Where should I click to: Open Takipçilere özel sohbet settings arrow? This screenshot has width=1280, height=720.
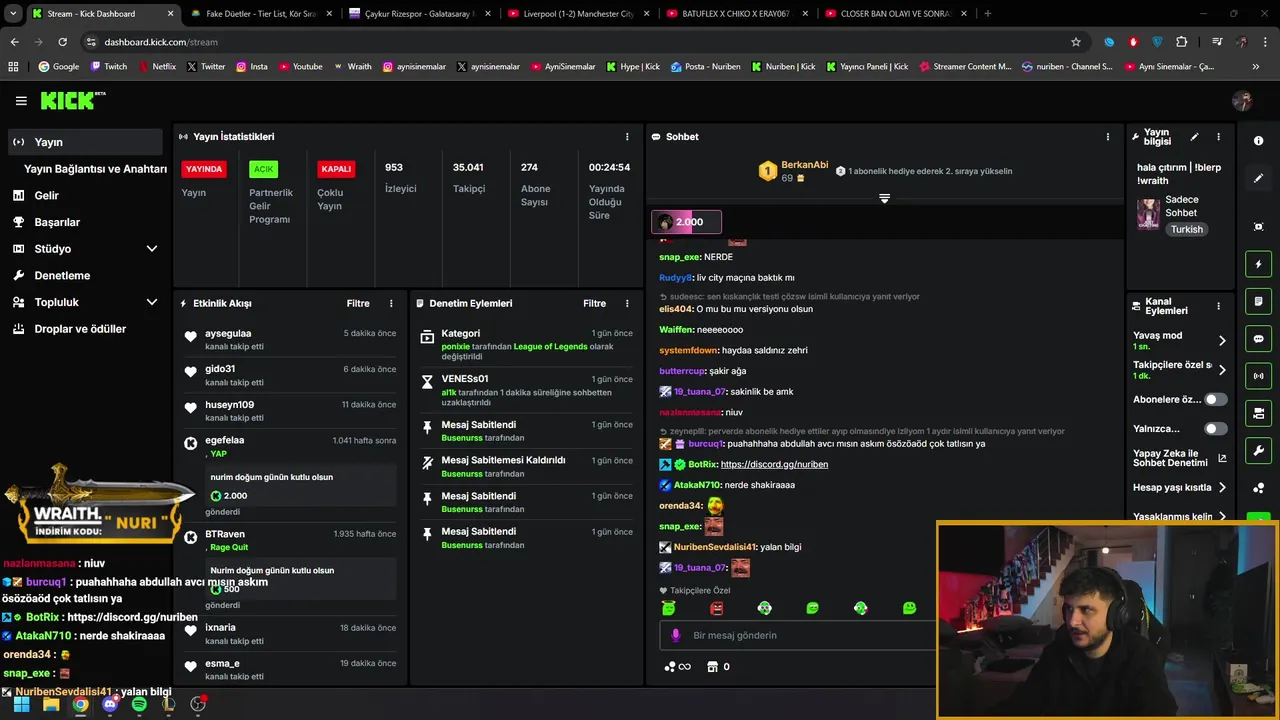tap(1222, 370)
